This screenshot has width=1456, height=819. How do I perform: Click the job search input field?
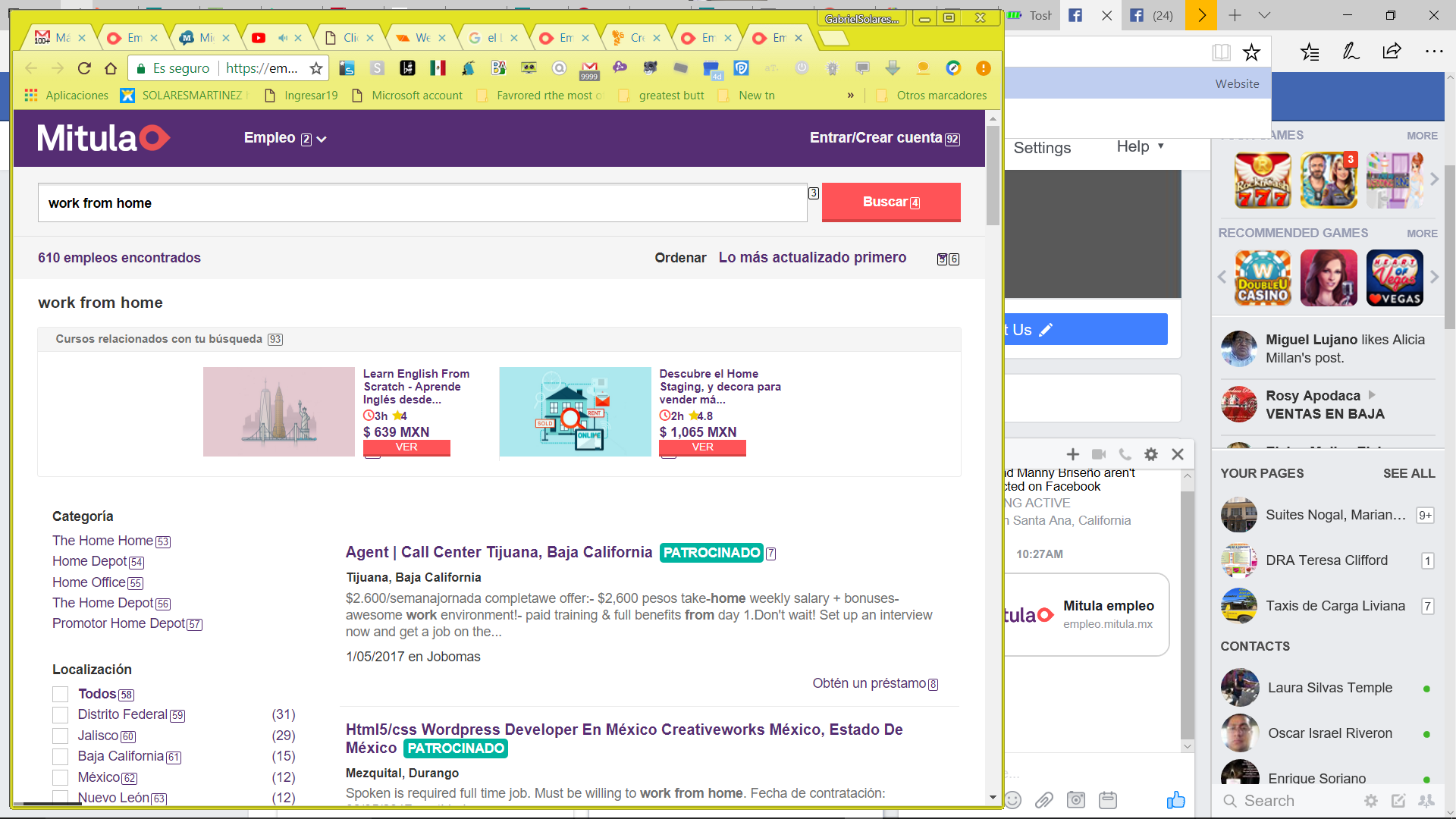[x=422, y=203]
